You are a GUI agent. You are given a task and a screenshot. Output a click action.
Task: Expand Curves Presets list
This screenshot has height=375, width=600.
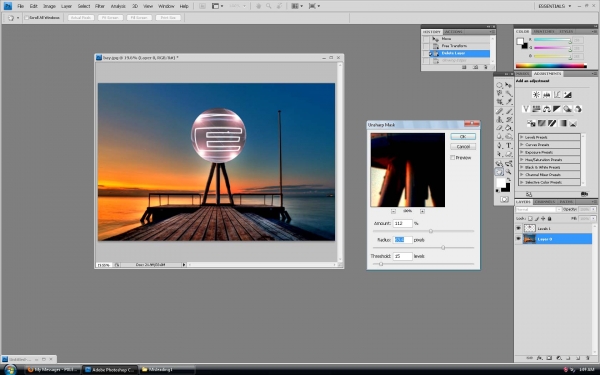(x=522, y=145)
